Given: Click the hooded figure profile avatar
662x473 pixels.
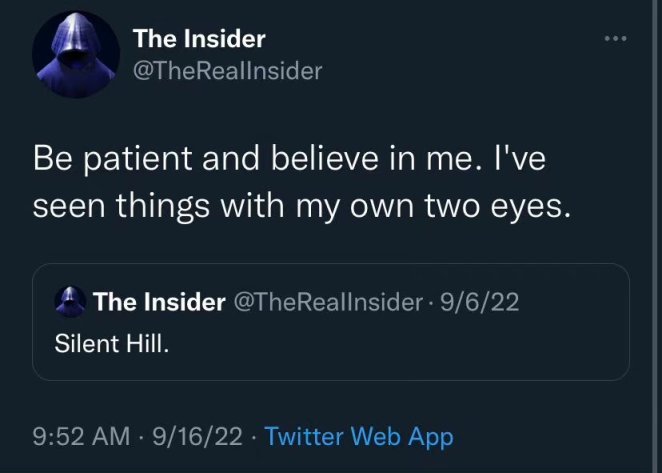Looking at the screenshot, I should [75, 57].
